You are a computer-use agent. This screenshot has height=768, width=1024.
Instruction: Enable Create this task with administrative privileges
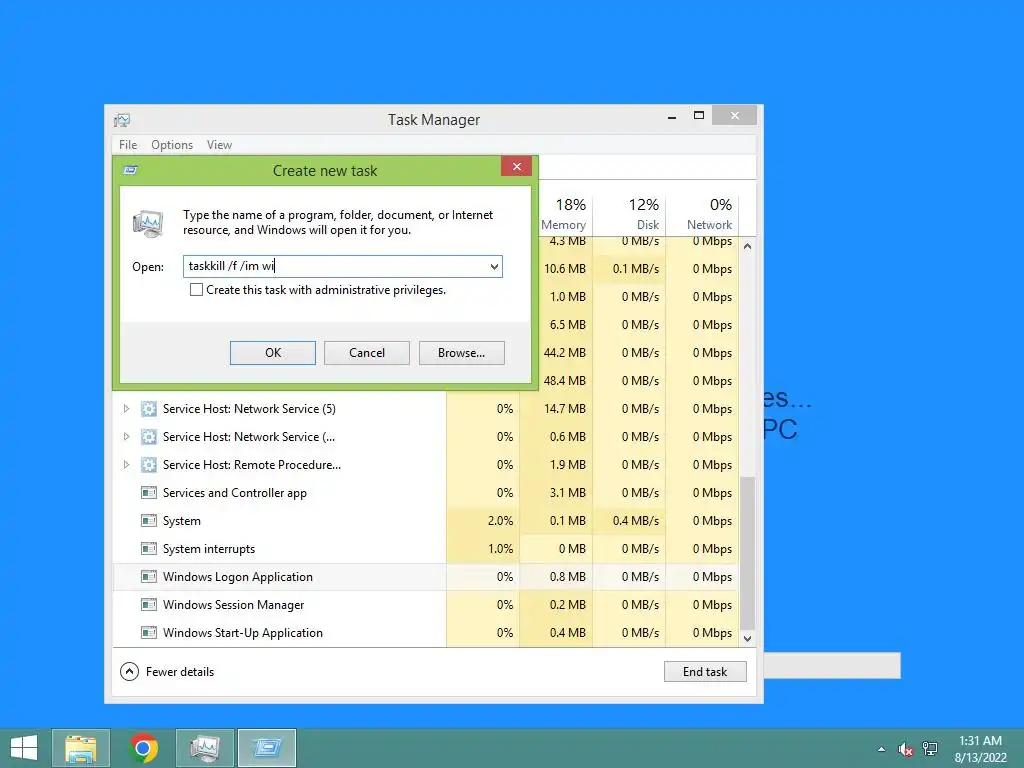196,290
